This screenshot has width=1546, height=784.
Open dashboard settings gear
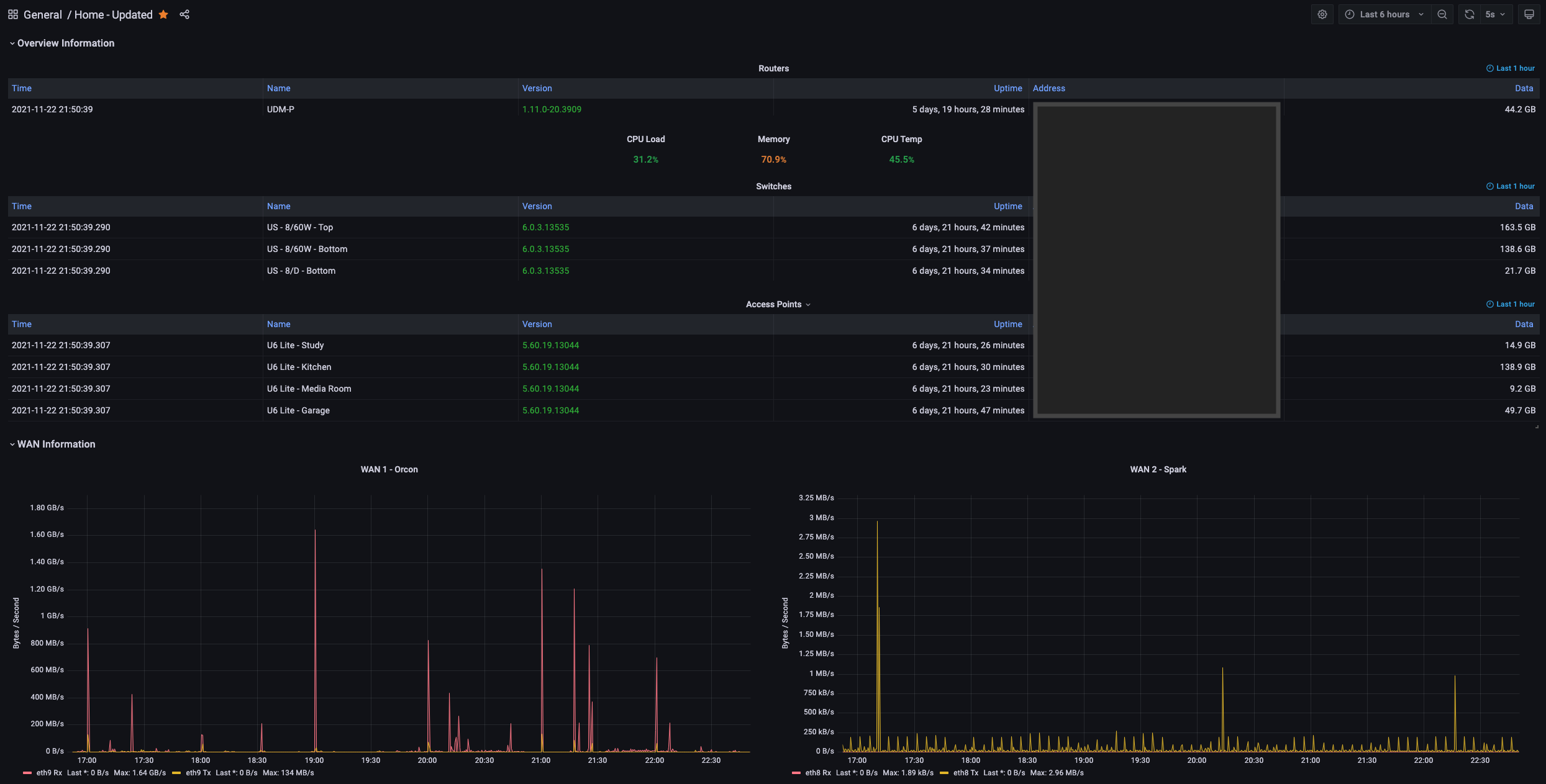1322,14
